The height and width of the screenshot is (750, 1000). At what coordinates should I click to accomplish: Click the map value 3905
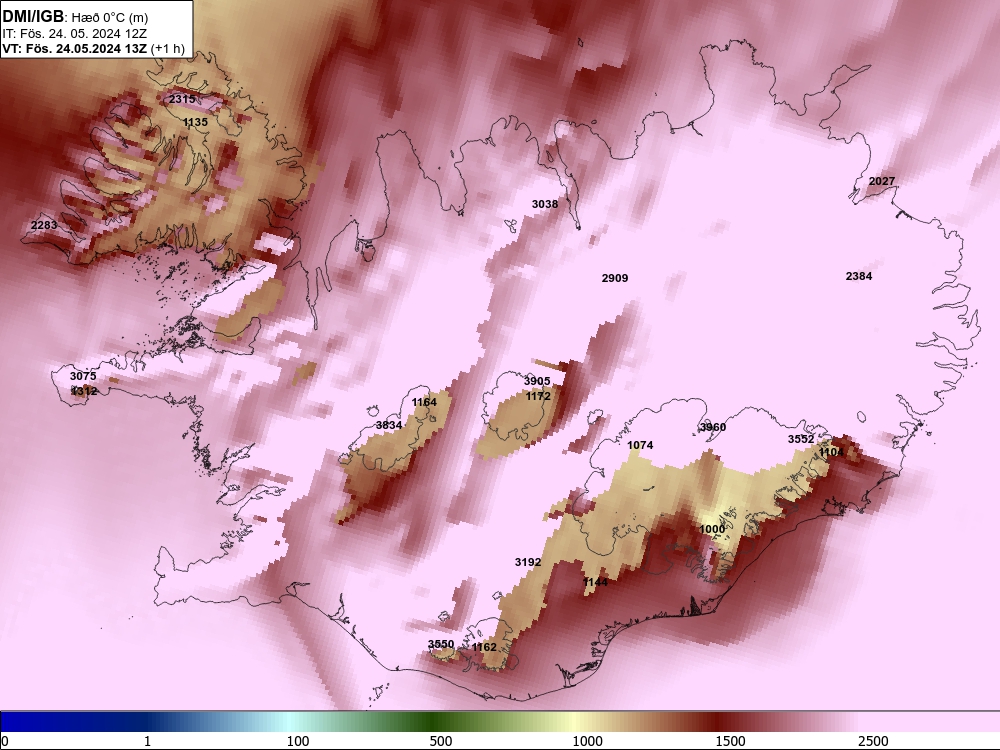point(536,381)
